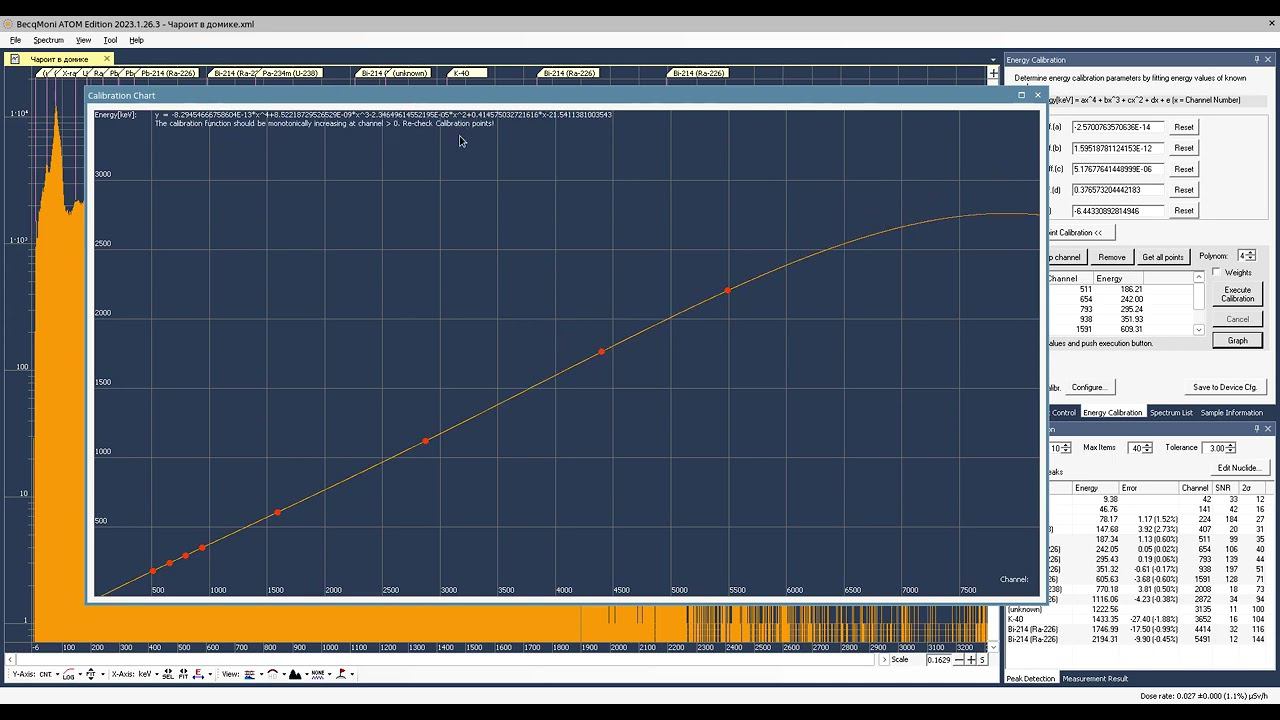
Task: Click the scale minus button
Action: [x=958, y=660]
